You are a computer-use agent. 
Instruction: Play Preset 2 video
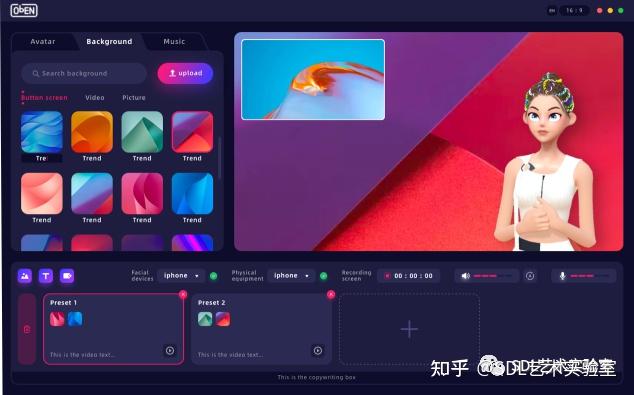pyautogui.click(x=318, y=351)
